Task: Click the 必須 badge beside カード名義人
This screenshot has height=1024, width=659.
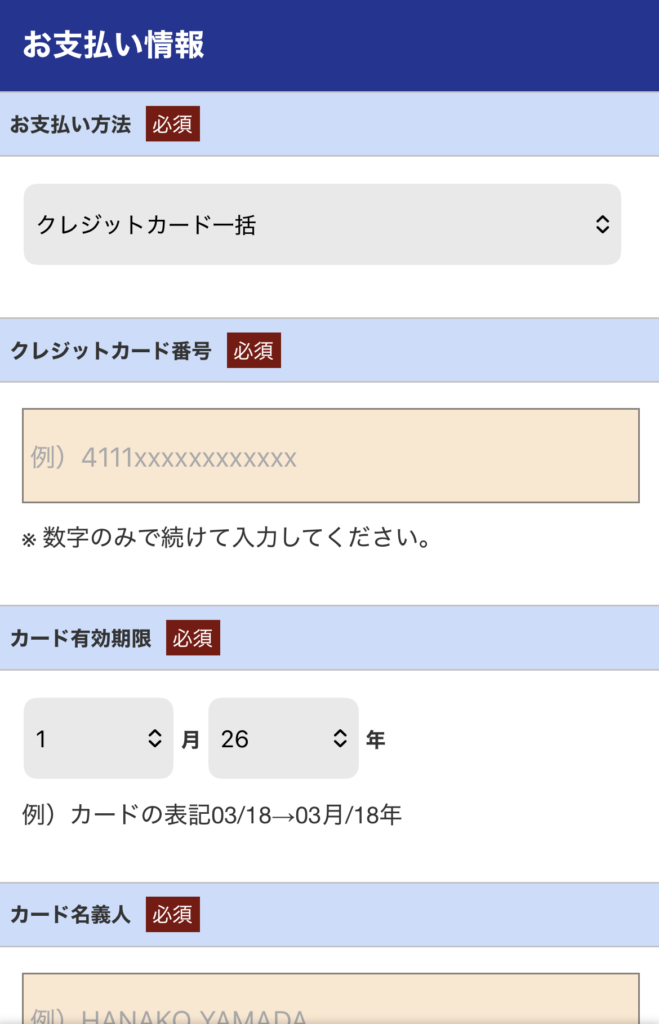Action: (172, 914)
